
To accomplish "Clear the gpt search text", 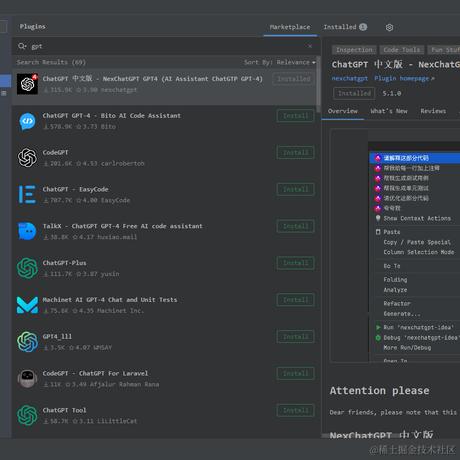I will point(310,46).
